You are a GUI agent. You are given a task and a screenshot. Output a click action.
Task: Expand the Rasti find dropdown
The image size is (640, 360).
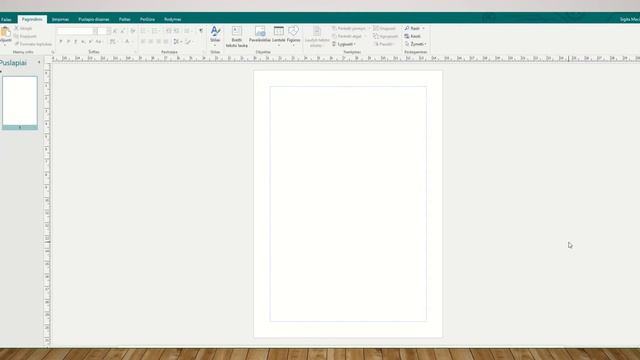(x=423, y=29)
